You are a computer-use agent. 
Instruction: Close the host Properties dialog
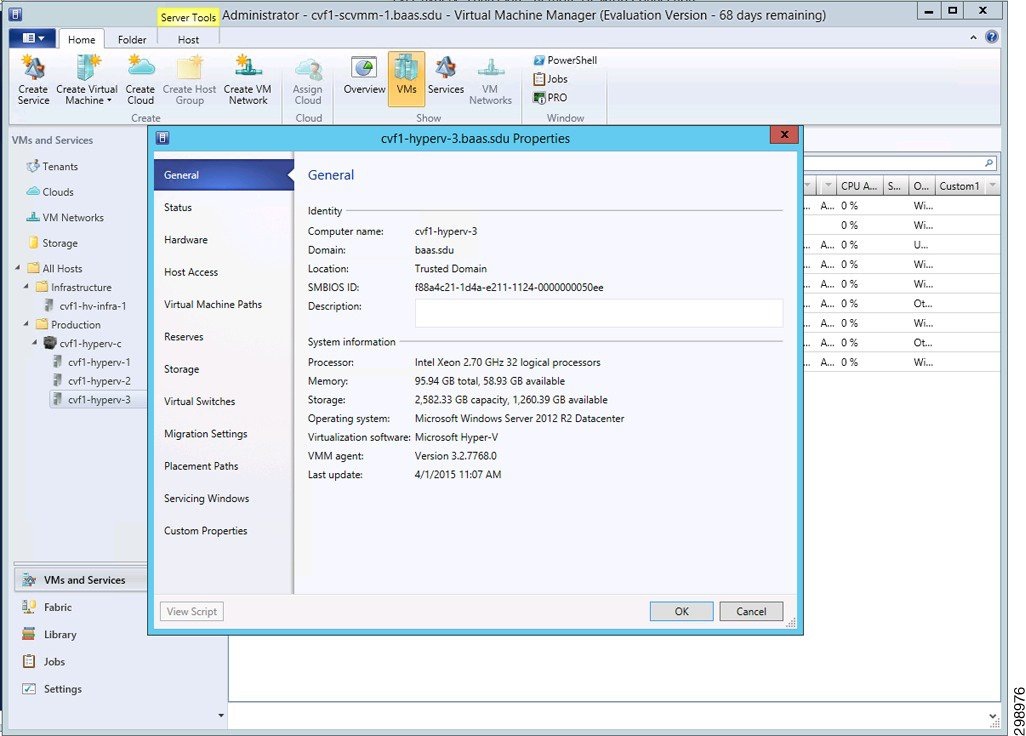pyautogui.click(x=784, y=134)
